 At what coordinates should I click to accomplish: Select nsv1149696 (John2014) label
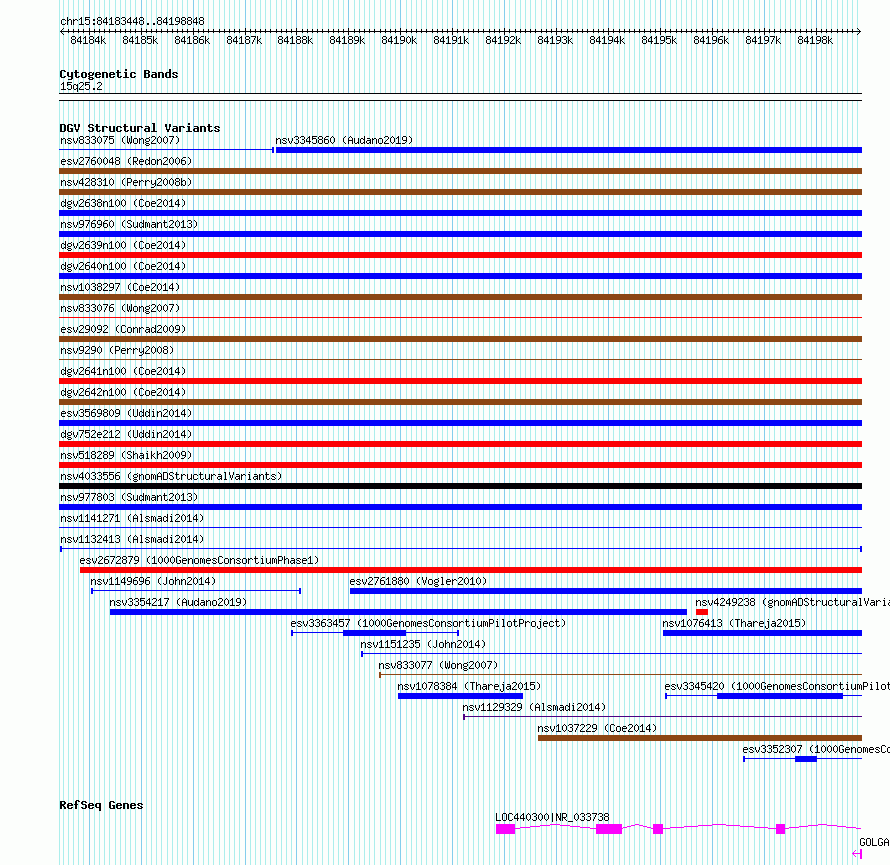153,581
